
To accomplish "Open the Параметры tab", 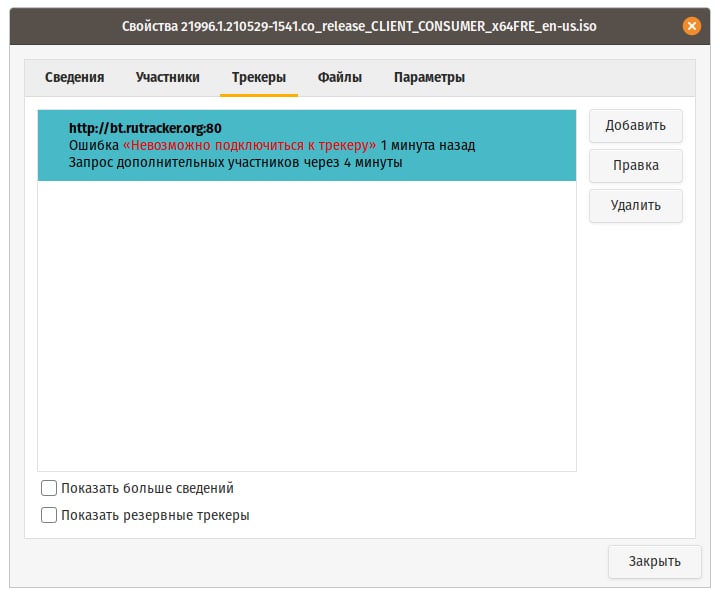I will point(429,77).
